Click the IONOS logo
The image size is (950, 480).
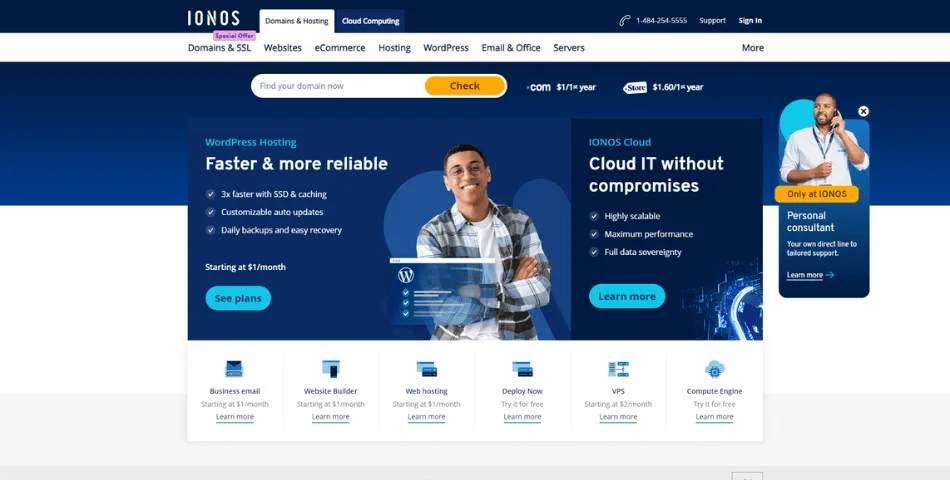coord(213,18)
